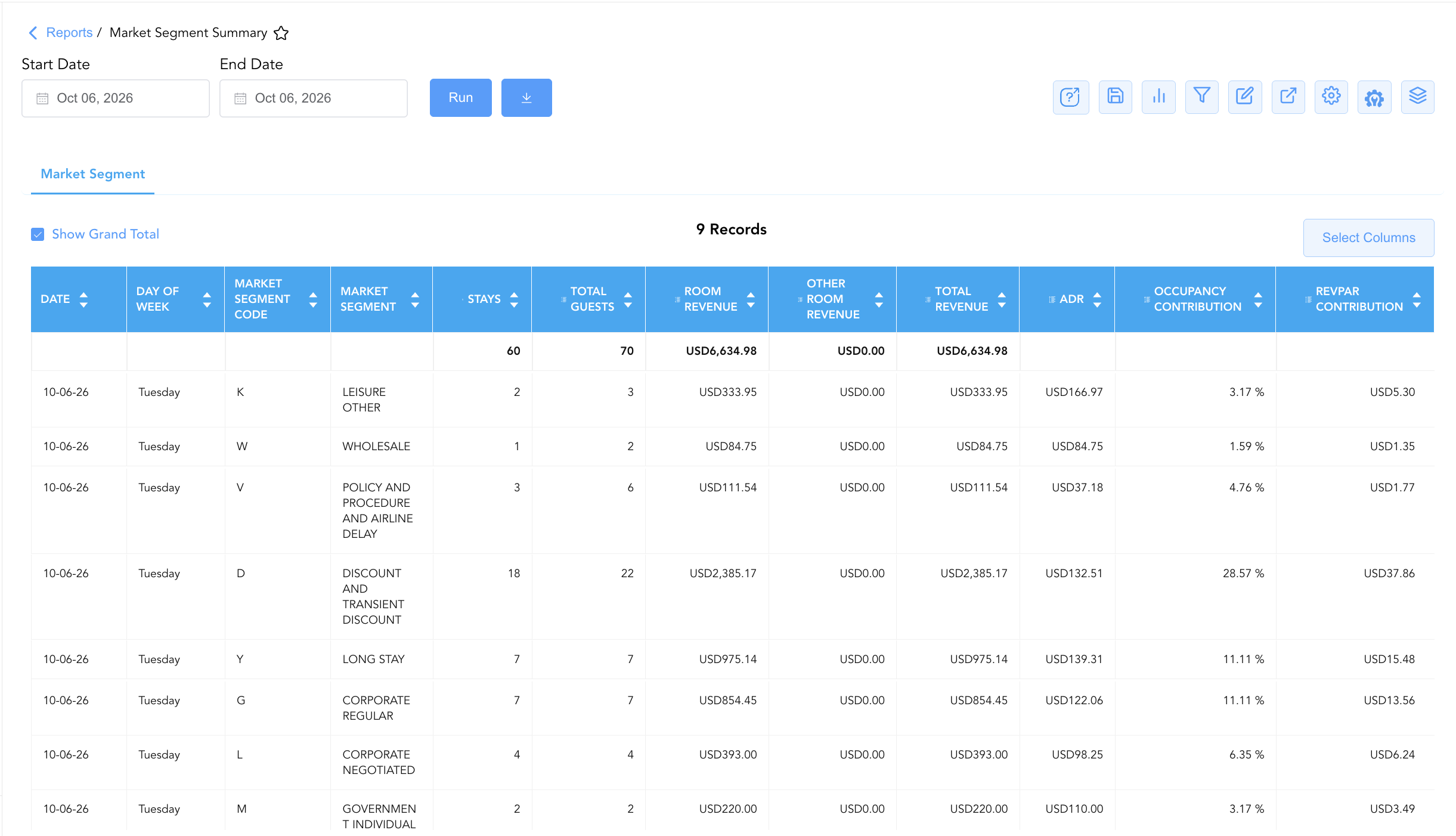
Task: Click End Date calendar icon
Action: [x=240, y=98]
